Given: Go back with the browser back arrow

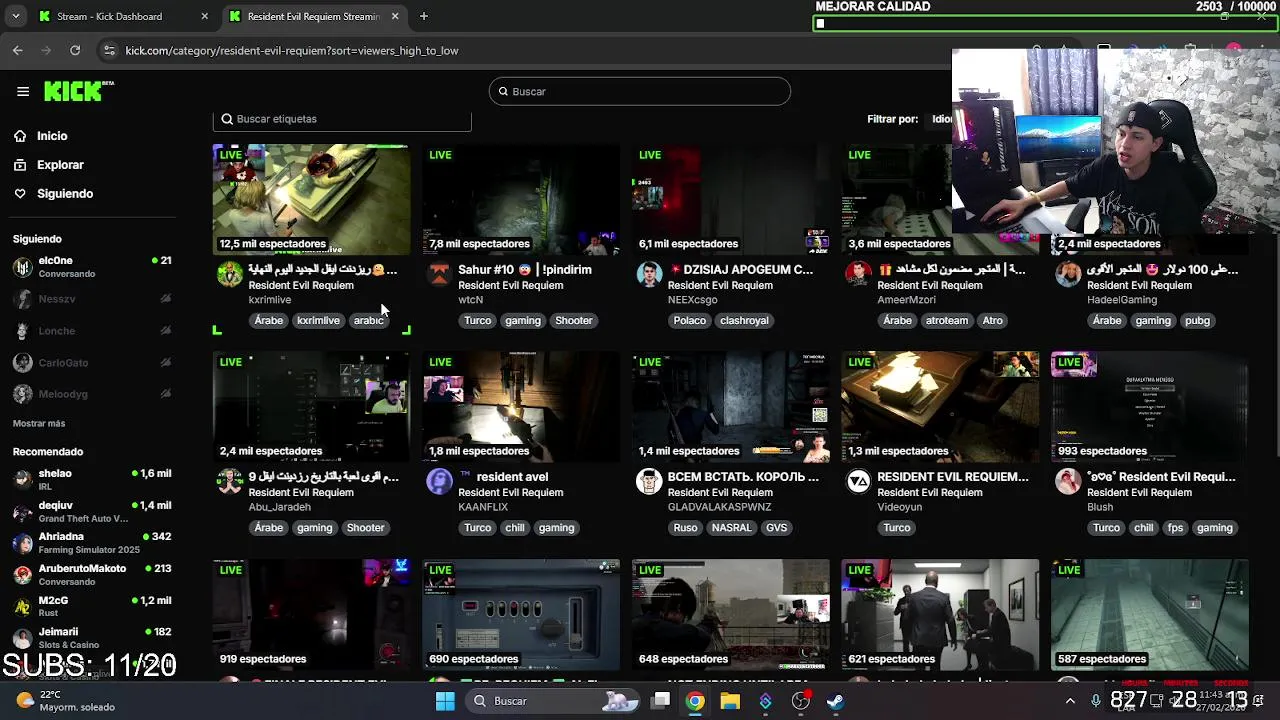Looking at the screenshot, I should (18, 50).
